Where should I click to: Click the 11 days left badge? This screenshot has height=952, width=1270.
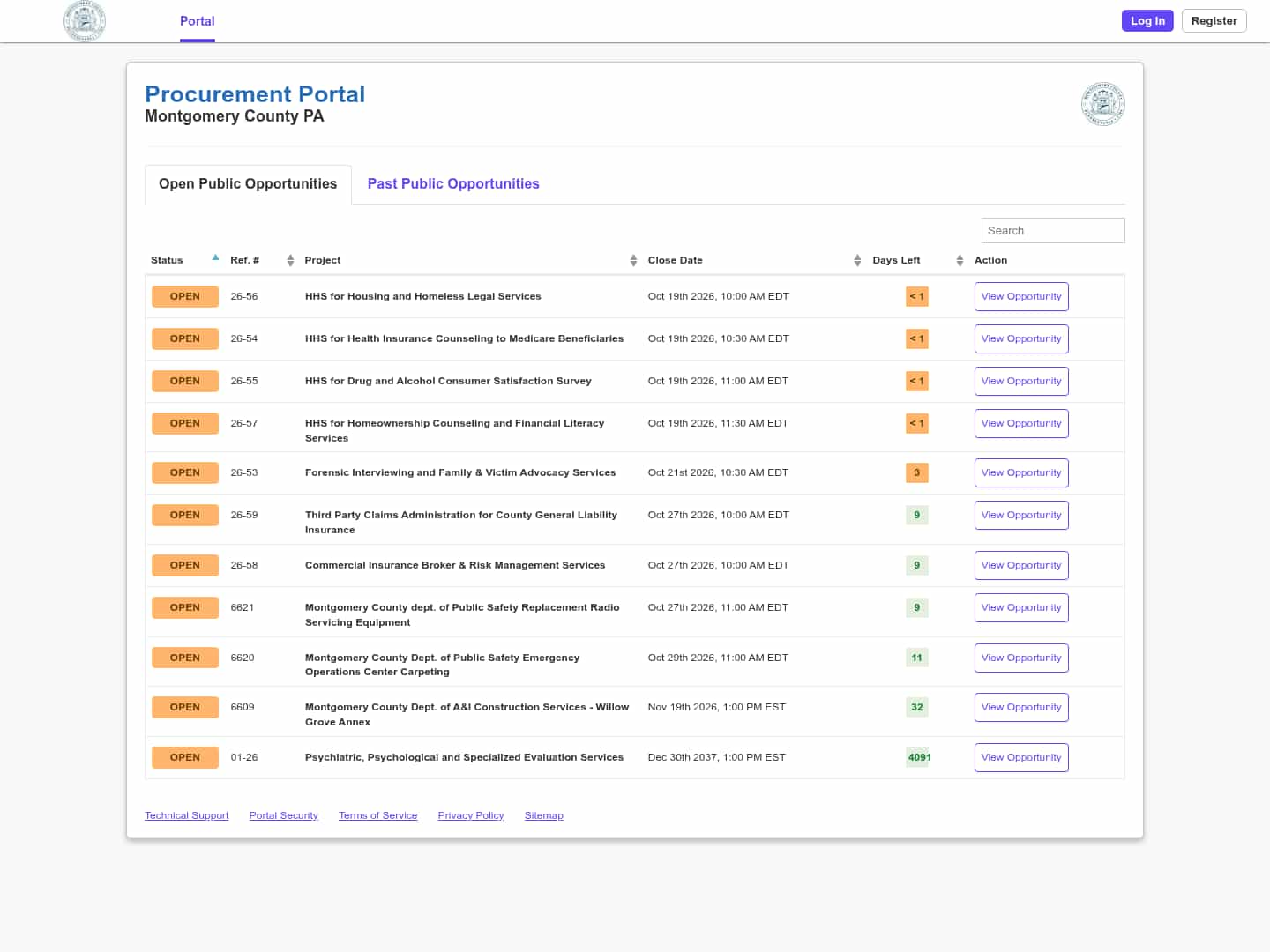pyautogui.click(x=917, y=658)
